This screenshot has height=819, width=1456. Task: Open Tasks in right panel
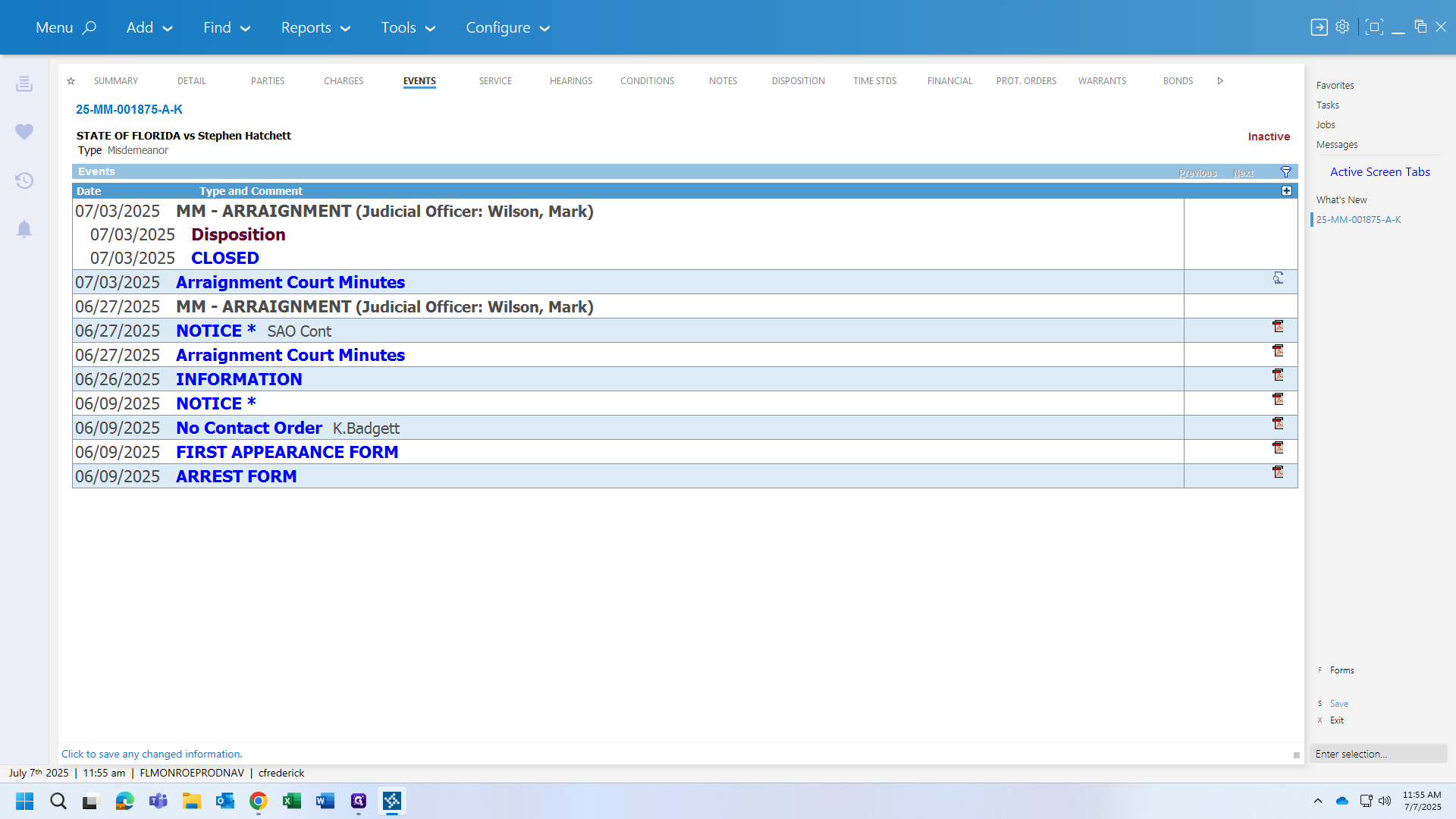(x=1327, y=105)
